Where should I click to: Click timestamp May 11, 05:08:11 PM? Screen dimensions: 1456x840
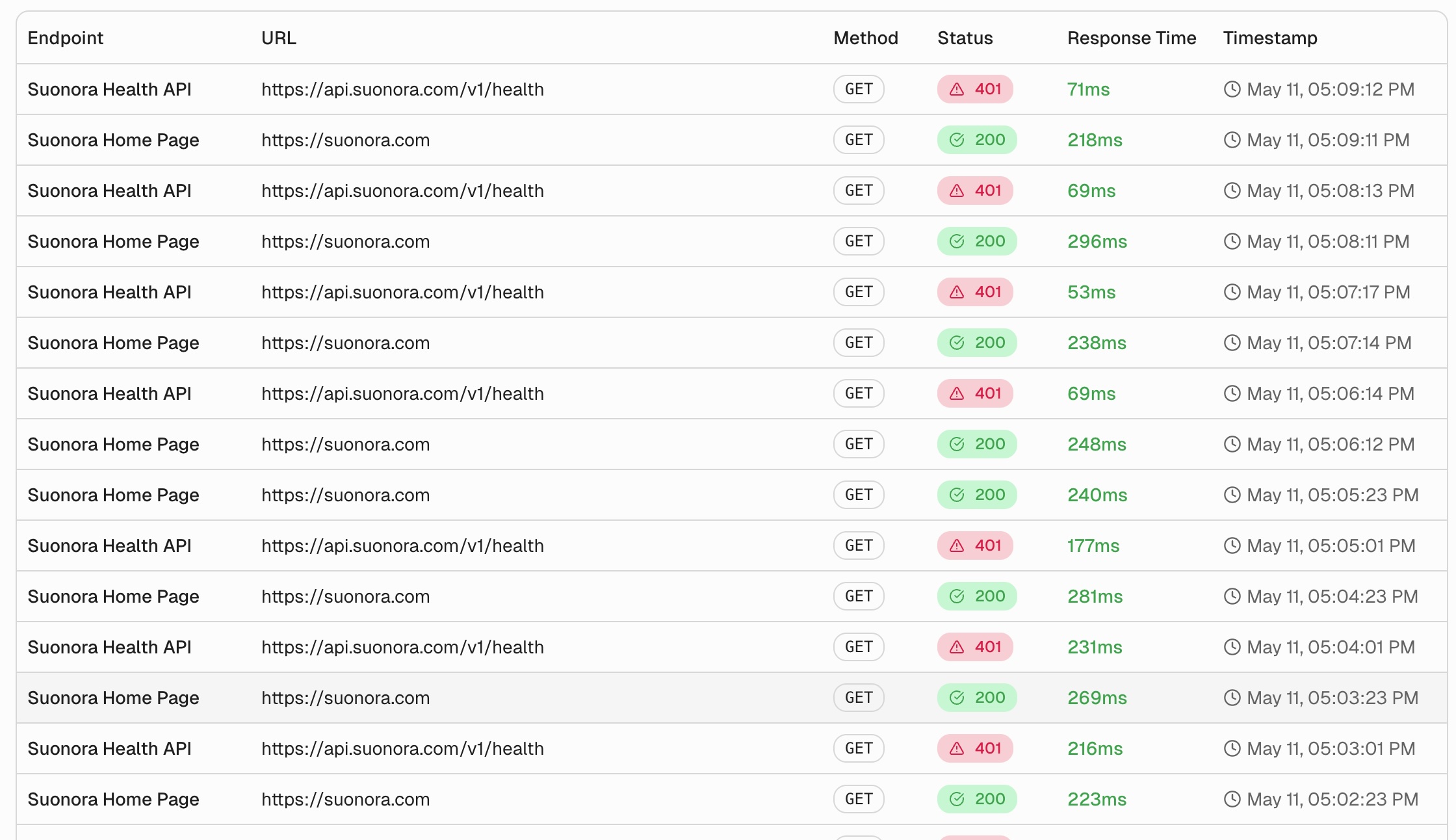click(1328, 241)
